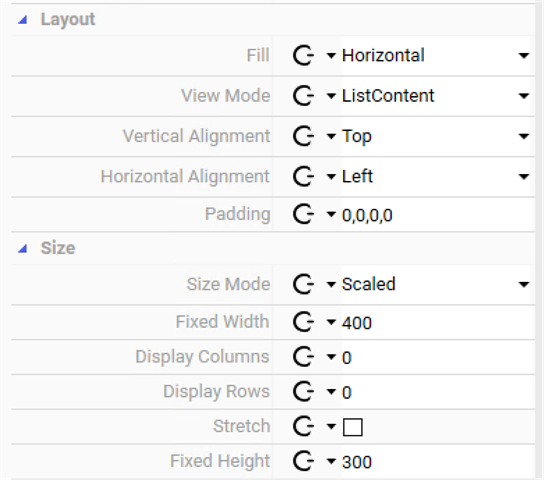The width and height of the screenshot is (544, 480).
Task: Click small binding arrow next to Display Rows
Action: click(331, 392)
